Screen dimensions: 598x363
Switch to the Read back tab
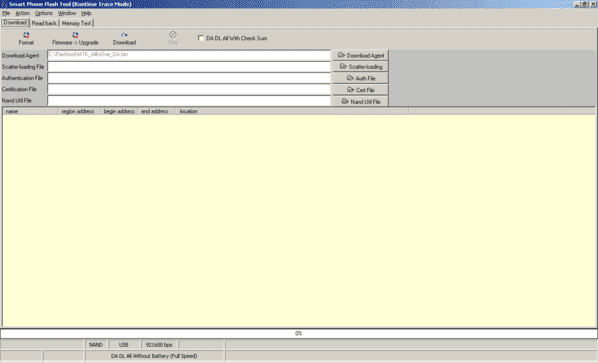pos(44,23)
